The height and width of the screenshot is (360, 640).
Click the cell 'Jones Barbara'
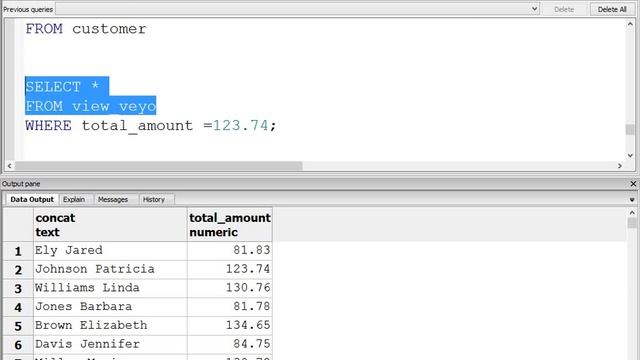tap(110, 307)
